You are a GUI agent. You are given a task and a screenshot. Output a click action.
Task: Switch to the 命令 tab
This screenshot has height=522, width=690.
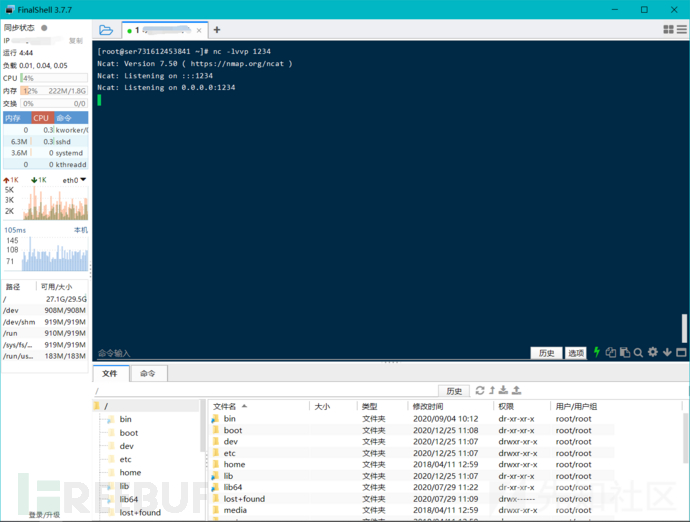(x=147, y=373)
